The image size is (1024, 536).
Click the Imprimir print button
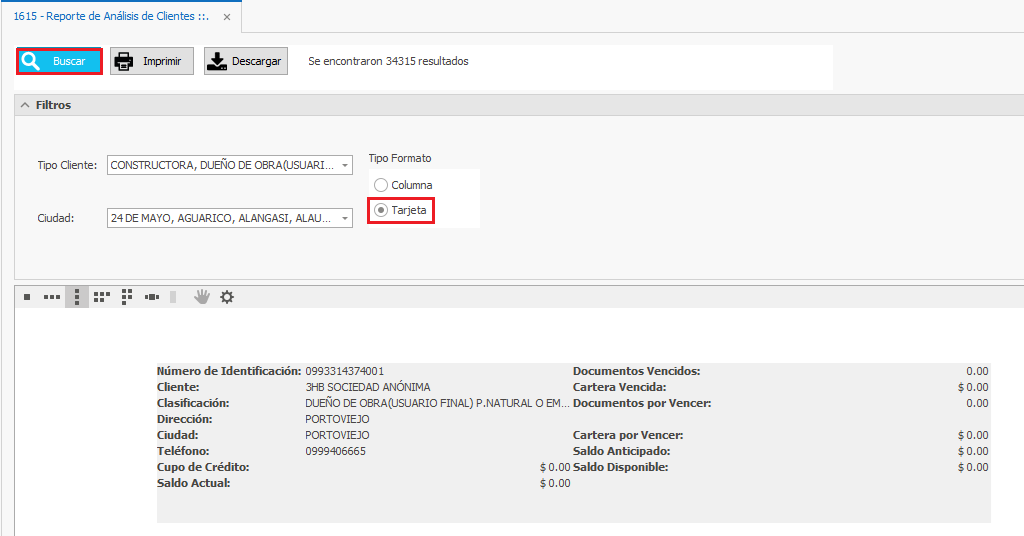(x=151, y=62)
